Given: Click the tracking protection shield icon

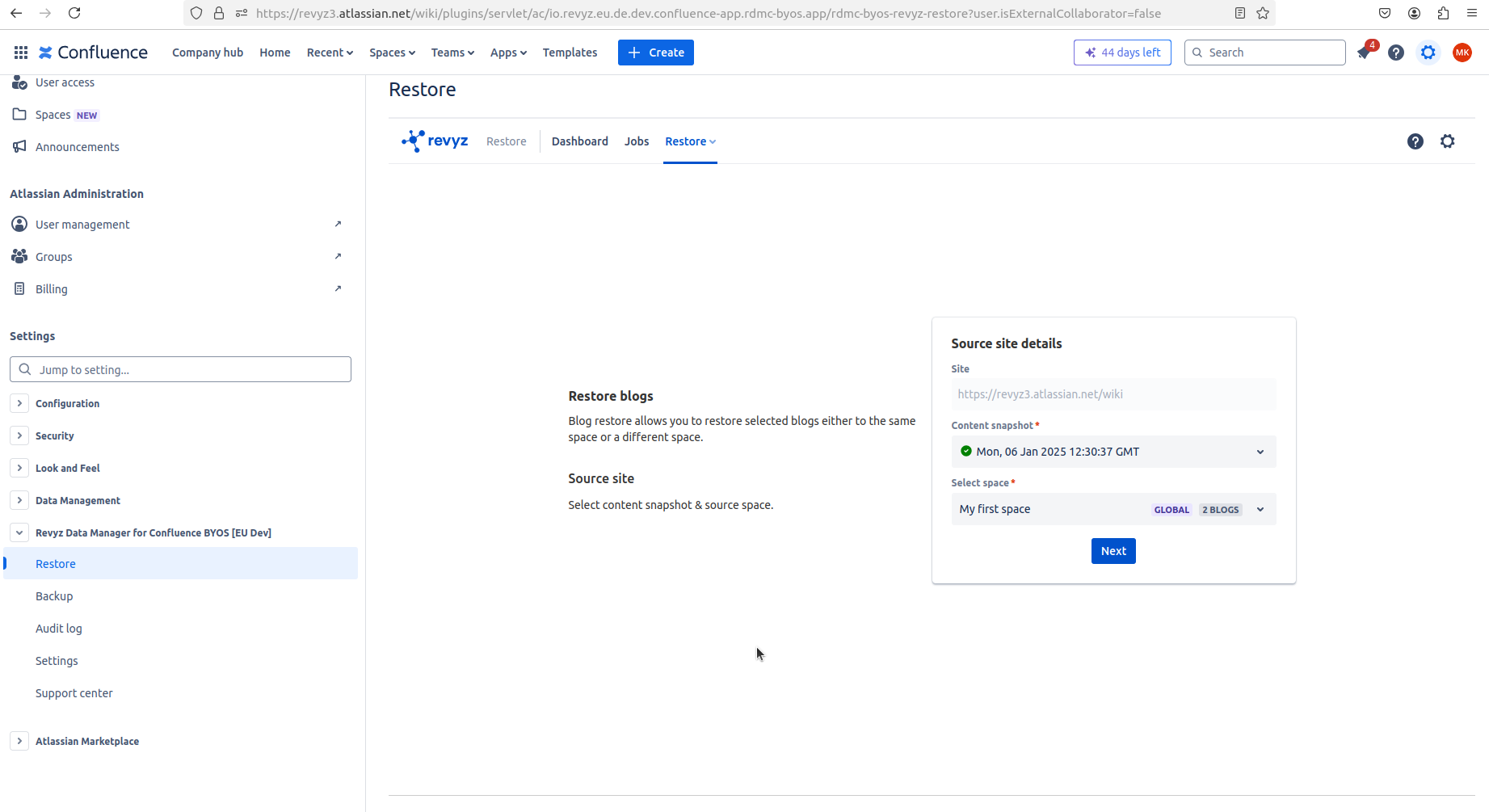Looking at the screenshot, I should pos(196,13).
